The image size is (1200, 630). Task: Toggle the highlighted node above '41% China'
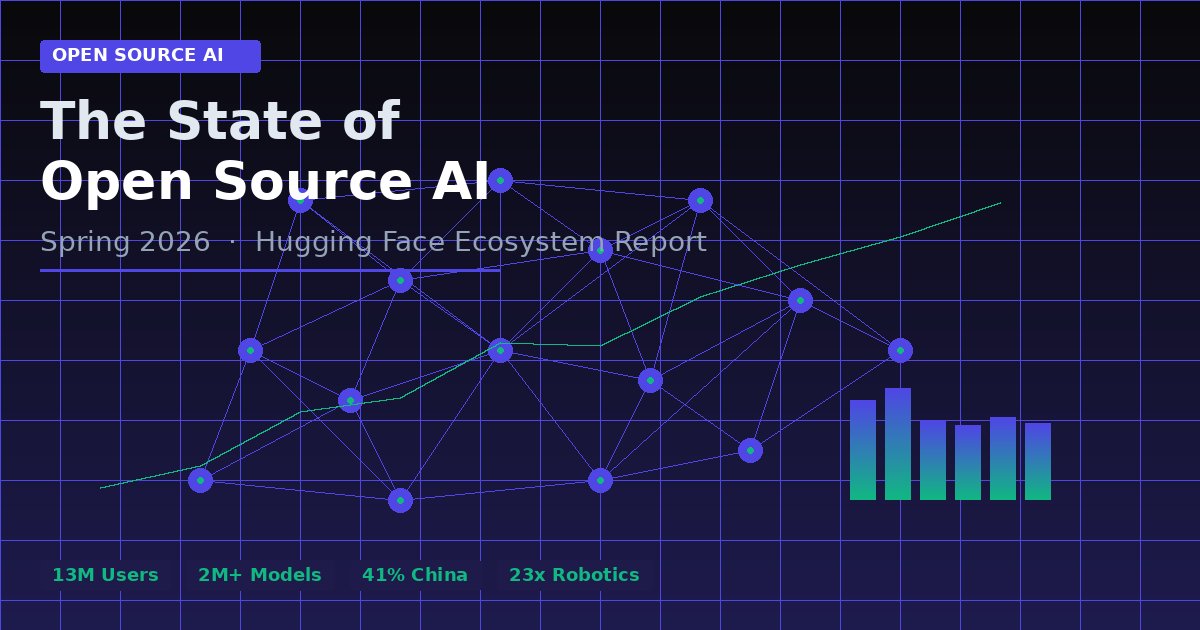coord(399,499)
